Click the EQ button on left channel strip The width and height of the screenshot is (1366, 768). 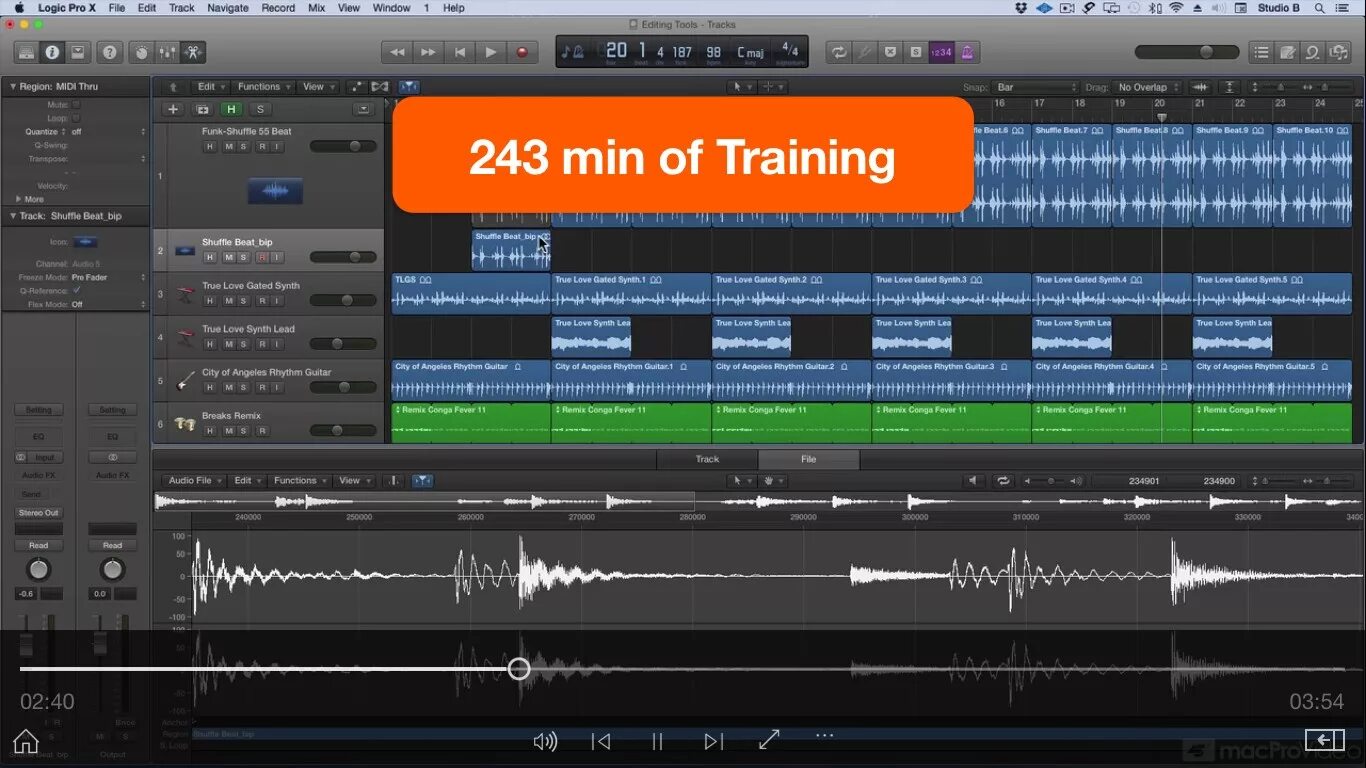38,436
